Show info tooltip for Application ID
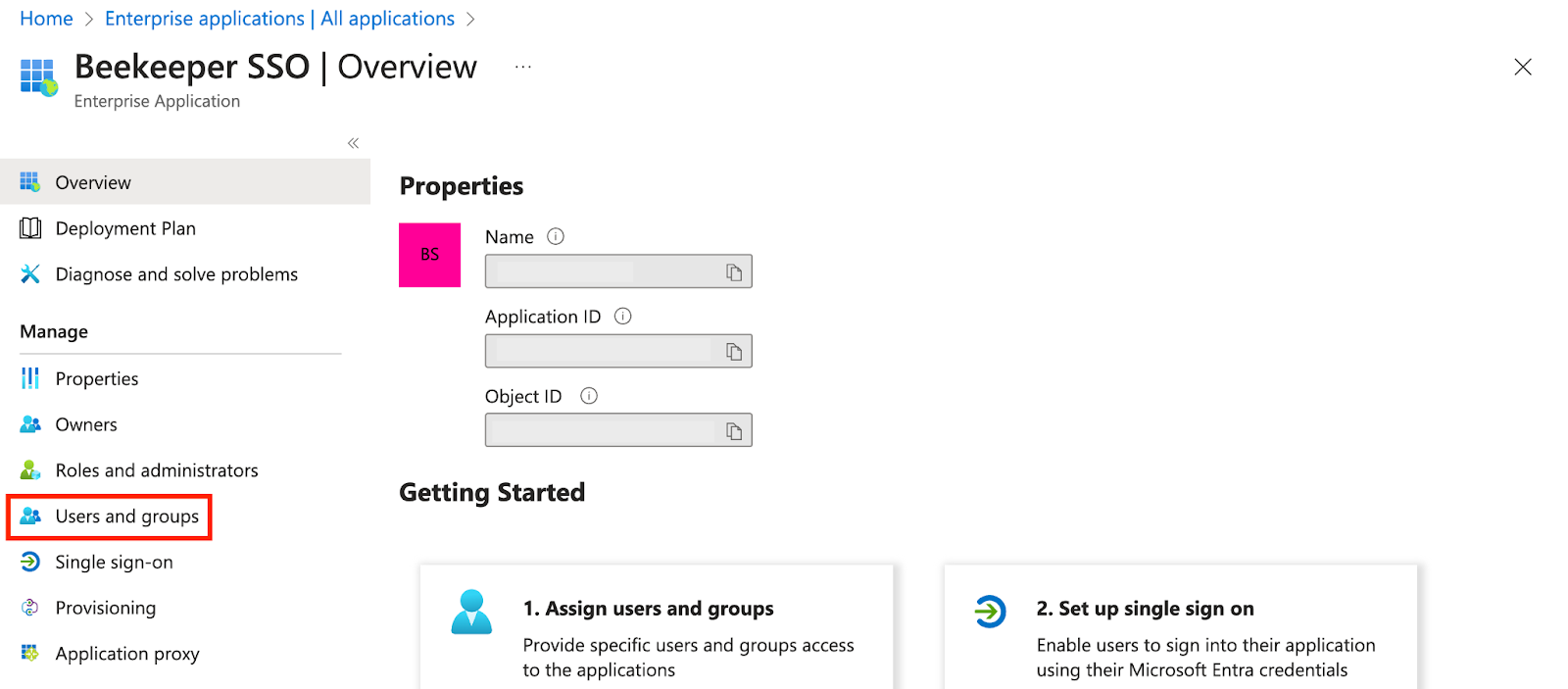 [622, 317]
